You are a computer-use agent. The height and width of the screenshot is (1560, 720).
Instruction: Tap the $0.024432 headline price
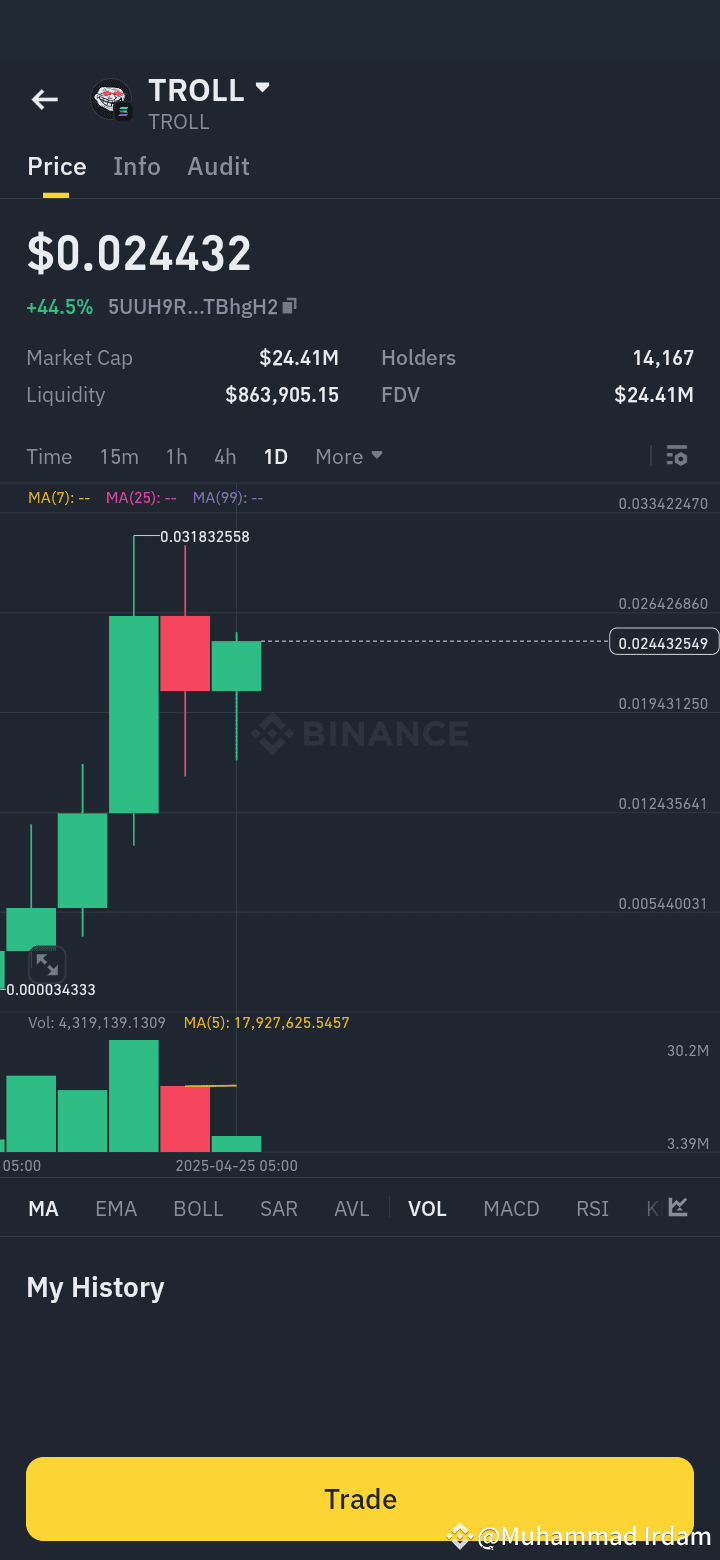click(x=139, y=253)
